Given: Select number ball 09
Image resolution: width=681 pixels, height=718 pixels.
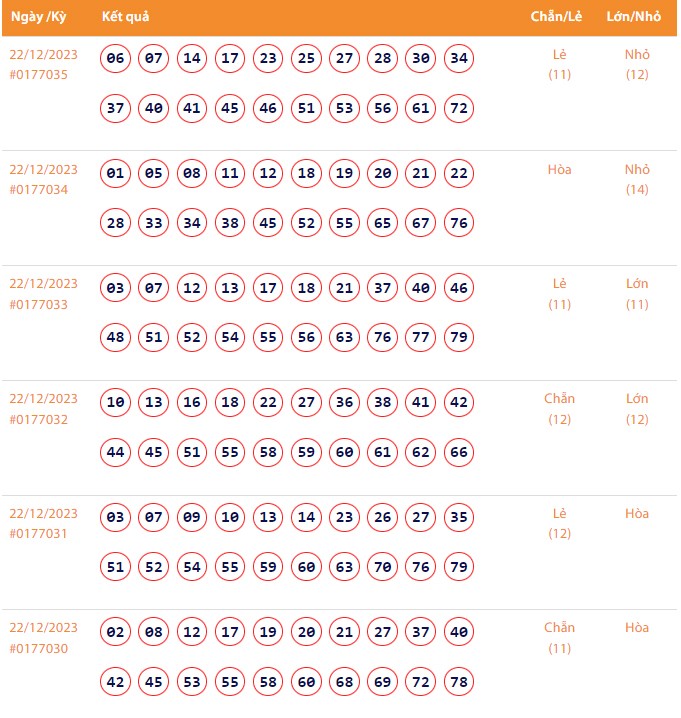Looking at the screenshot, I should (192, 518).
